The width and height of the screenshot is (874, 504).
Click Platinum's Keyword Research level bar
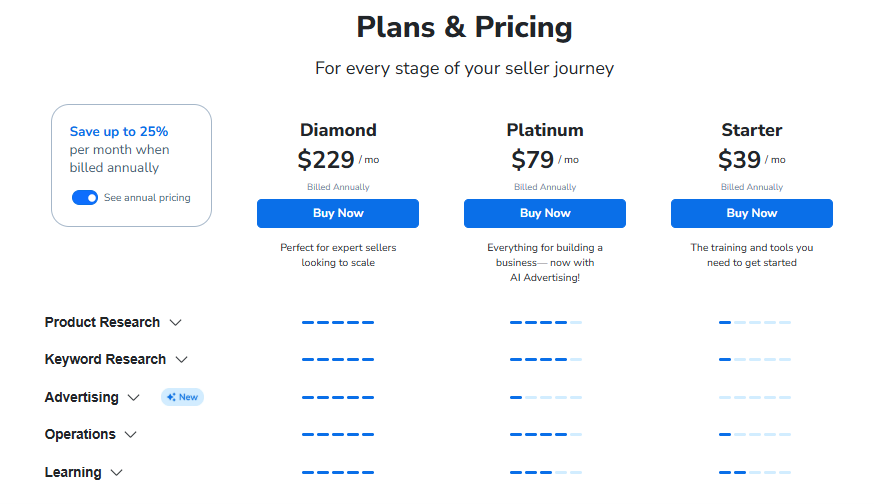click(545, 360)
